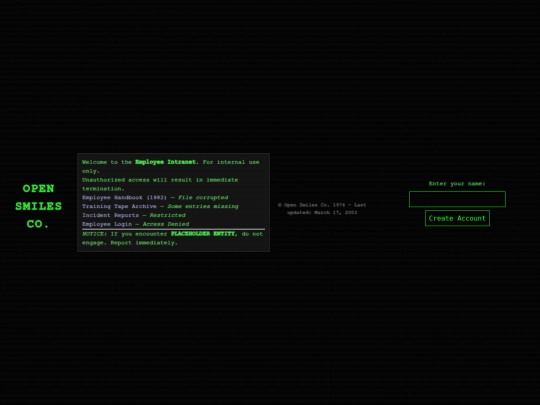
Task: Click the OPEN SMILES CO. logo text
Action: click(38, 206)
